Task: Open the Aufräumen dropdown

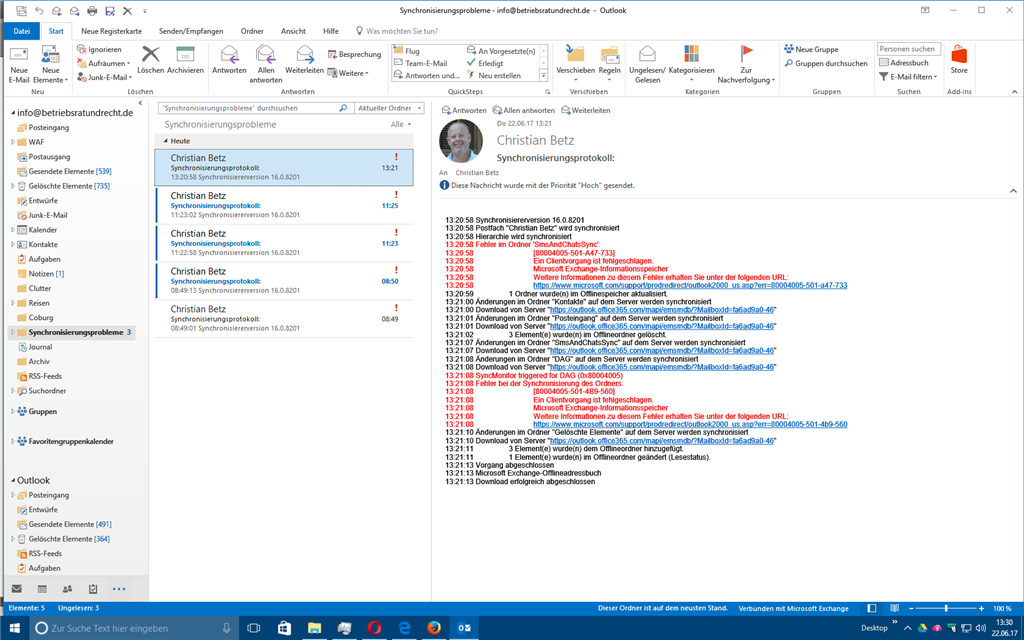Action: click(103, 63)
